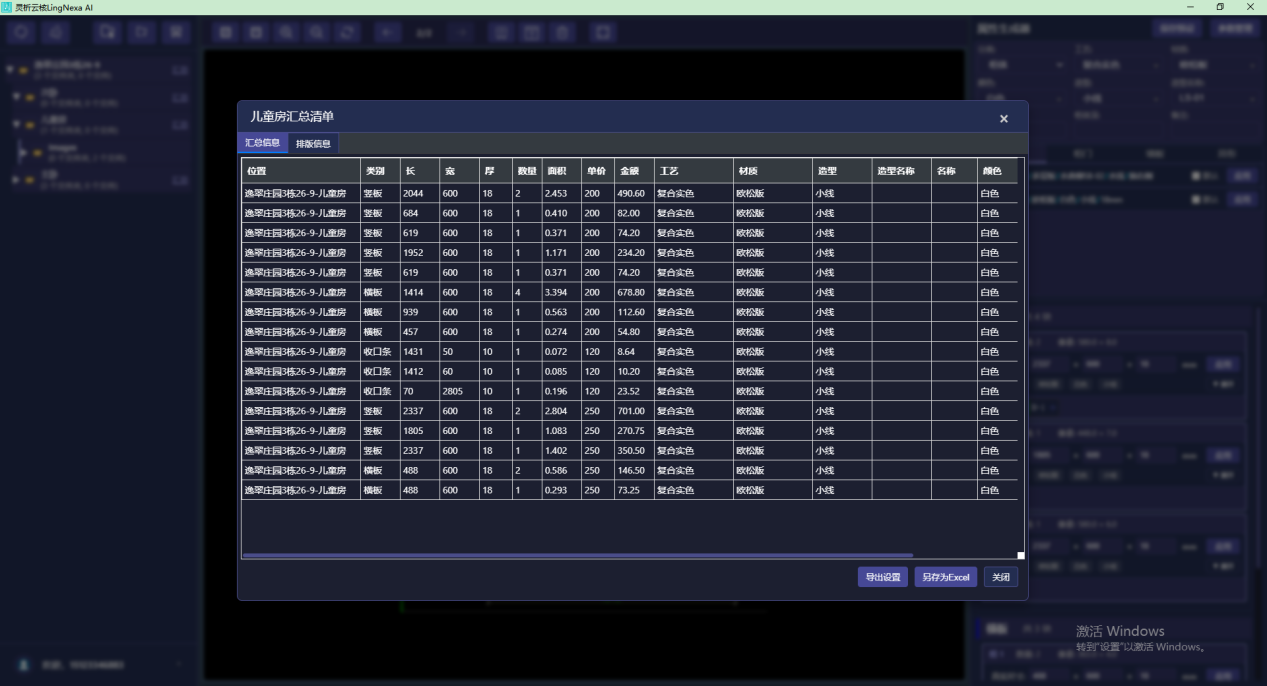Select the amount cell 73.25

click(x=634, y=490)
